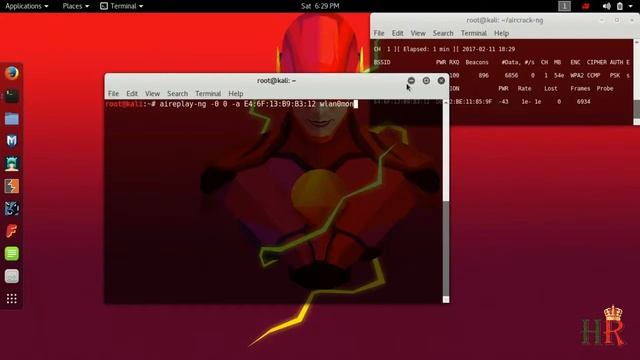Open the workspace indicator in top bar
This screenshot has width=640, height=360.
pyautogui.click(x=564, y=6)
